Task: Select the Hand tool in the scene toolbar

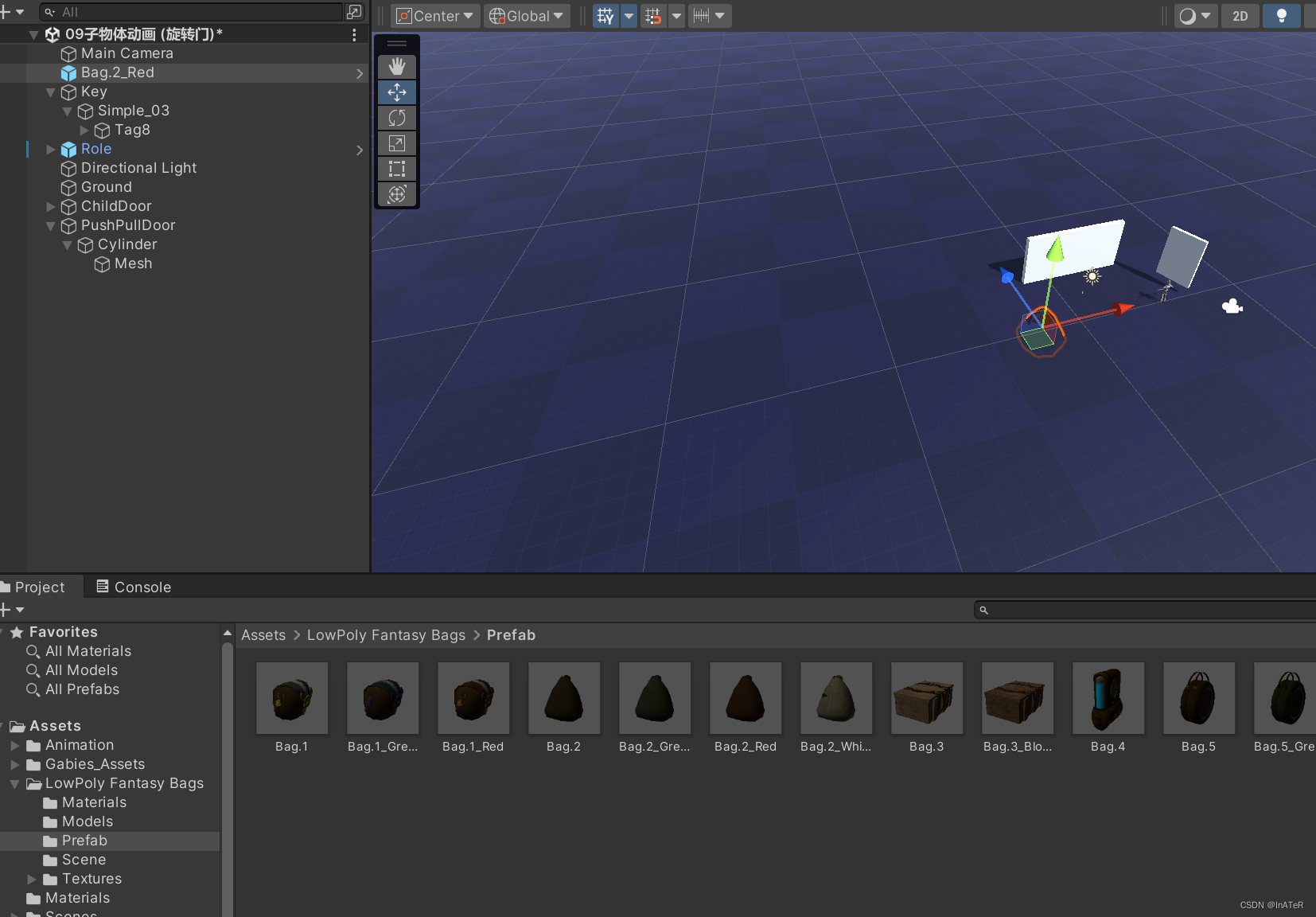Action: coord(396,66)
